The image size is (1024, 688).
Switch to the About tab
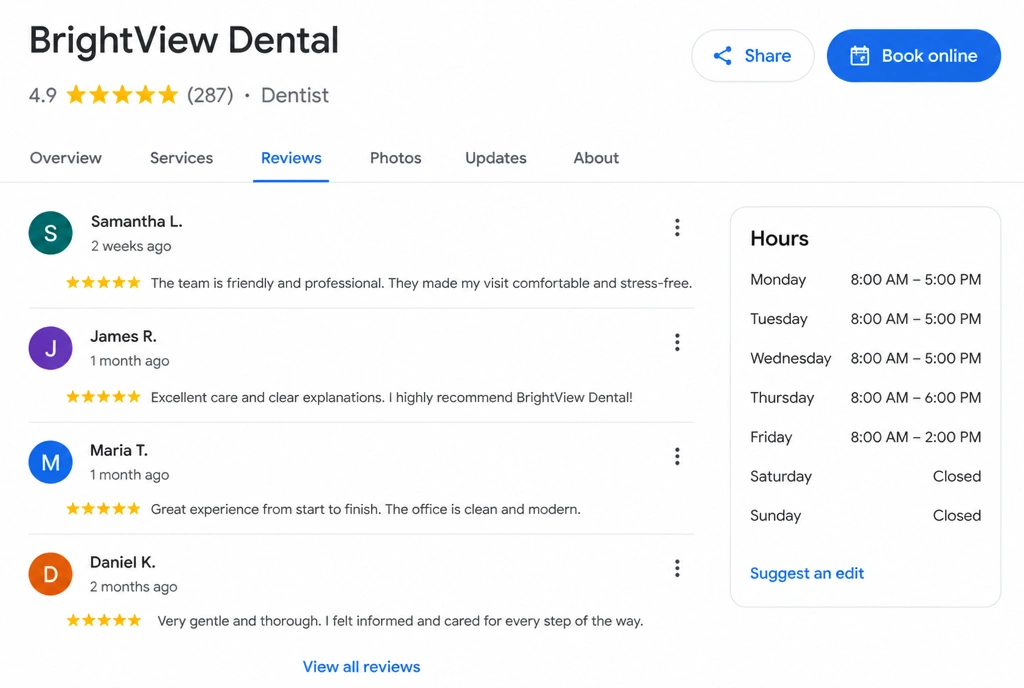click(x=596, y=158)
